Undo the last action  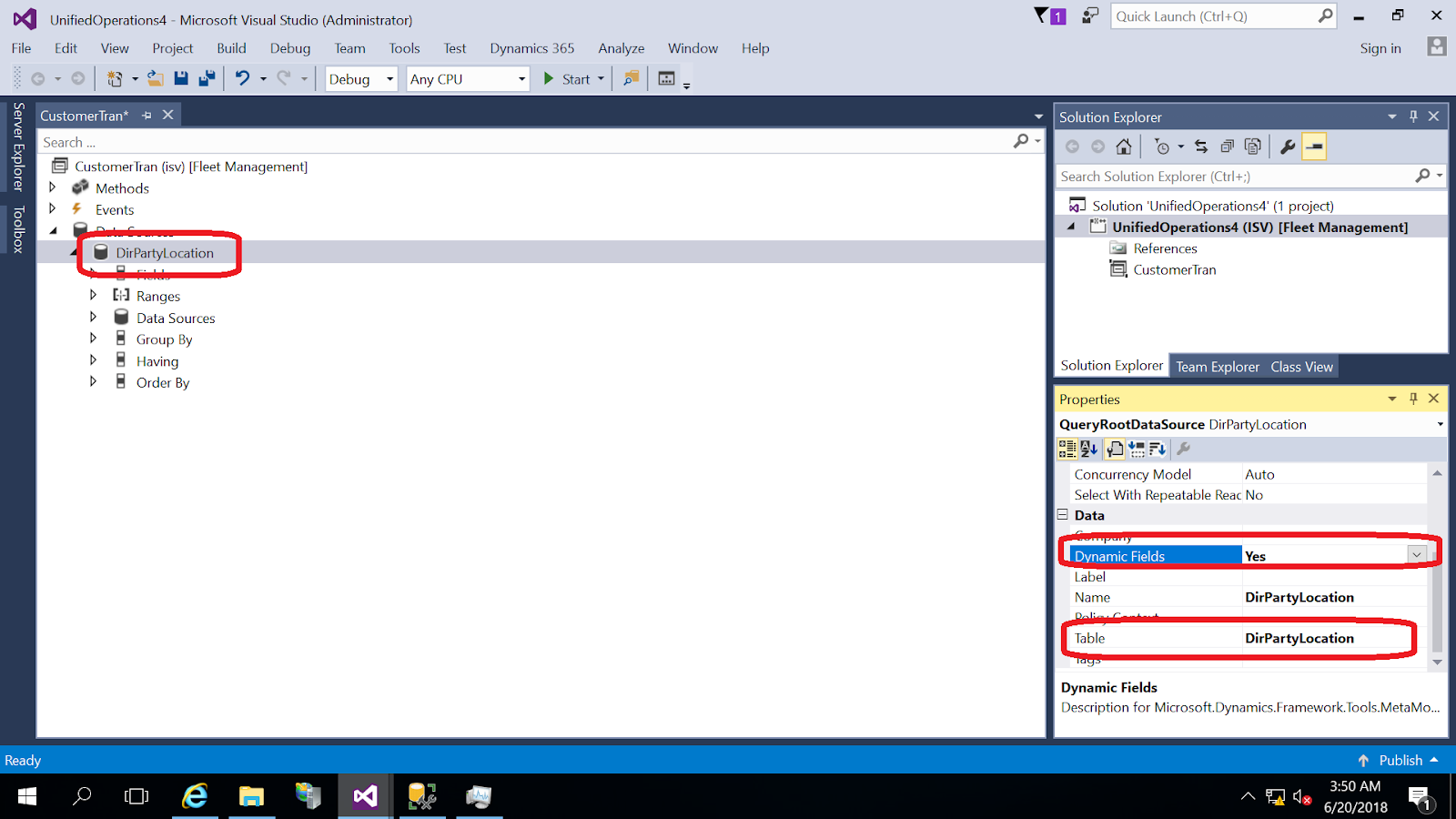click(242, 79)
